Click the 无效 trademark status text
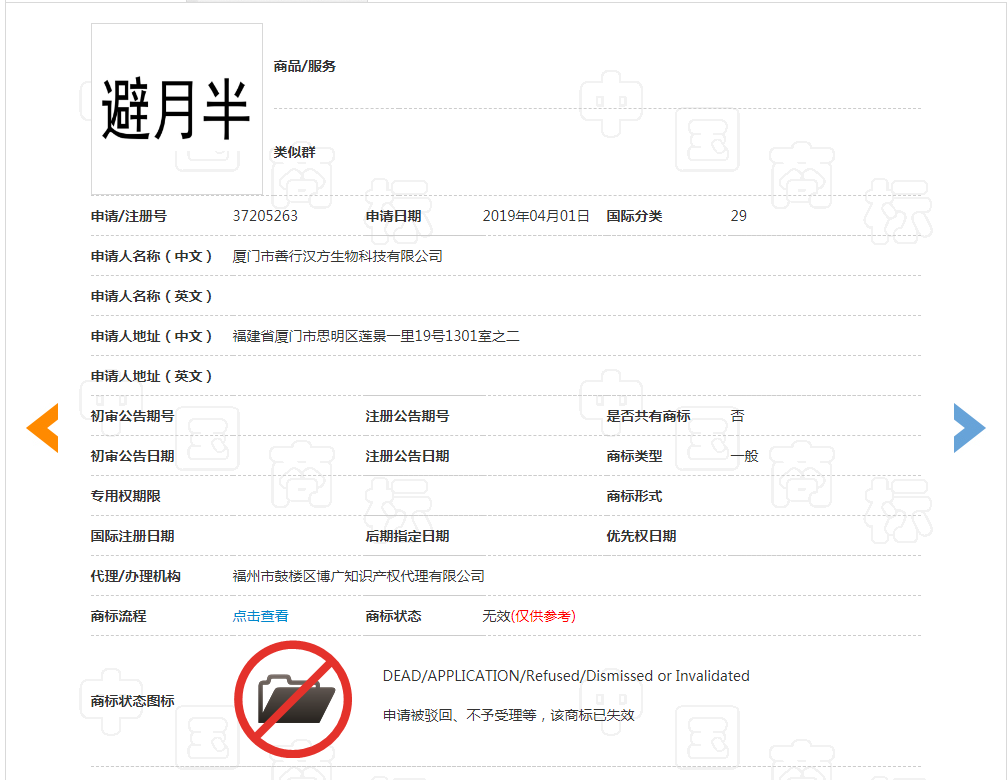 pyautogui.click(x=496, y=616)
